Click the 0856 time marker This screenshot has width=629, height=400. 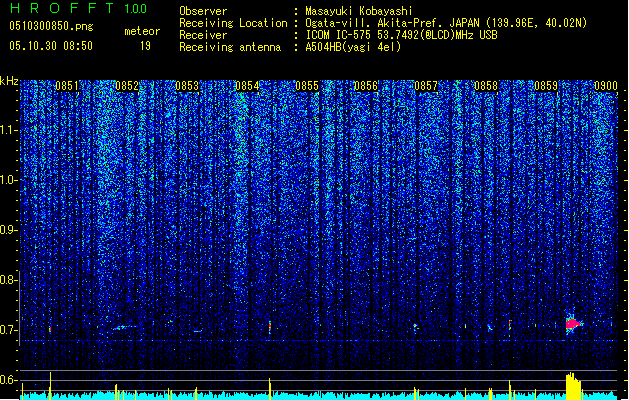click(x=366, y=86)
